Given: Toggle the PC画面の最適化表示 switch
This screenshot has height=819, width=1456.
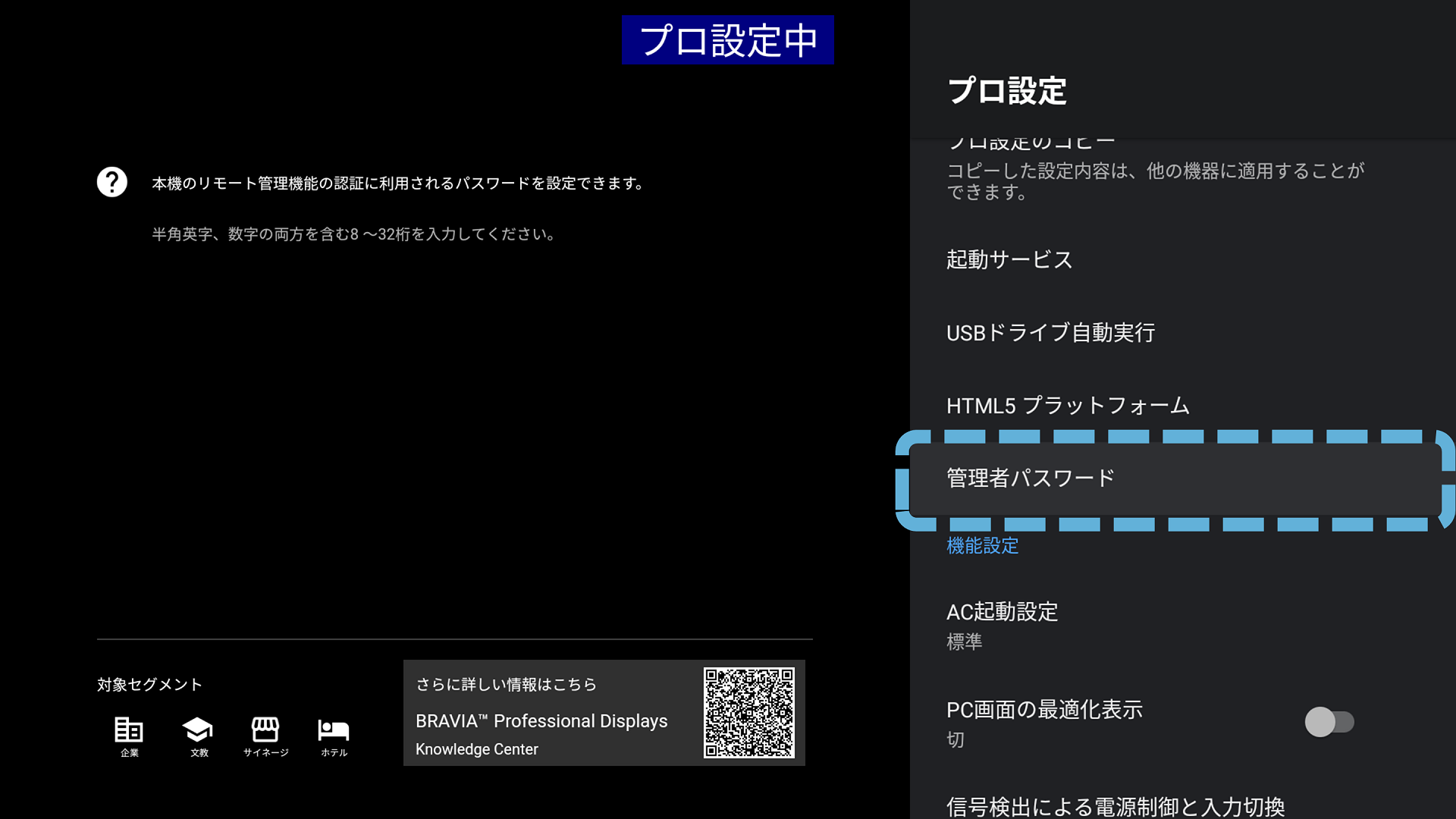Looking at the screenshot, I should click(1329, 722).
